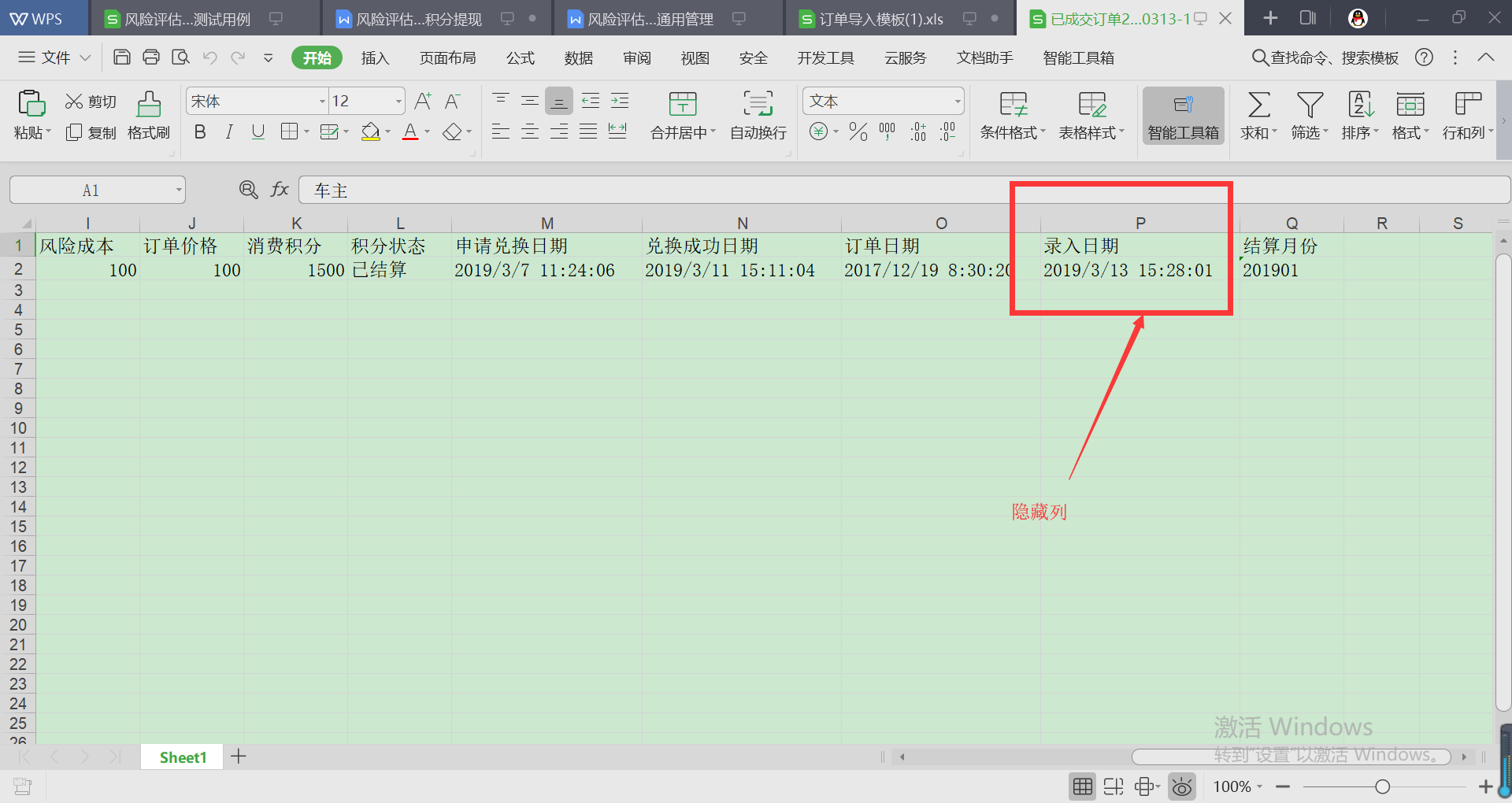Click the Print icon
The height and width of the screenshot is (803, 1512).
pyautogui.click(x=151, y=57)
